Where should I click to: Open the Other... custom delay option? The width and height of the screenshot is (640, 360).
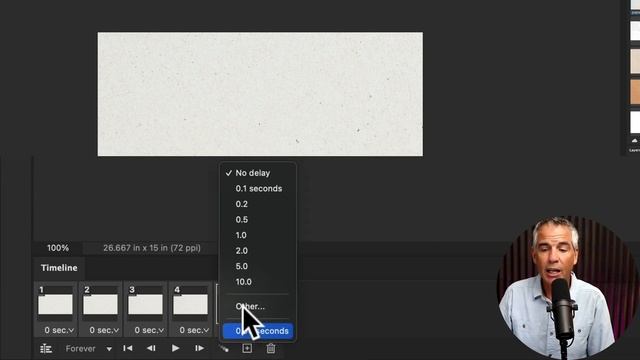pos(258,306)
